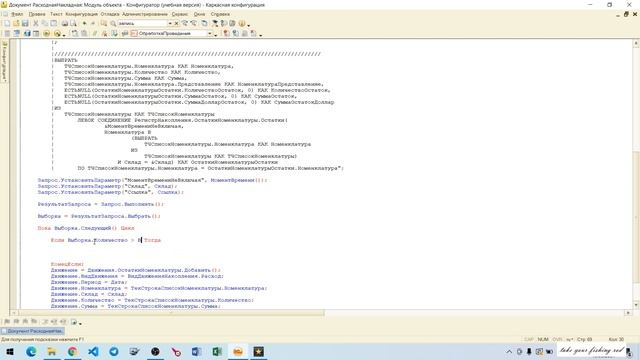640x360 pixels.
Task: Open the Окна menu
Action: pos(199,14)
